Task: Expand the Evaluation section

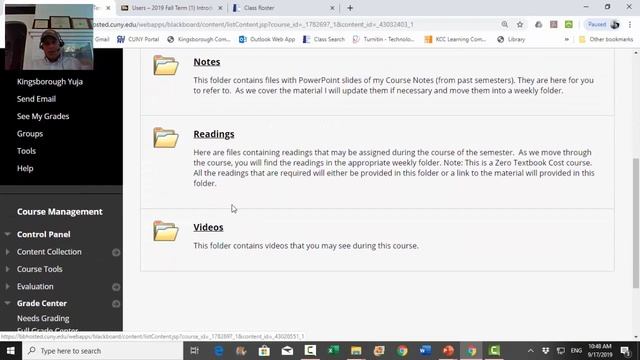Action: tap(7, 287)
